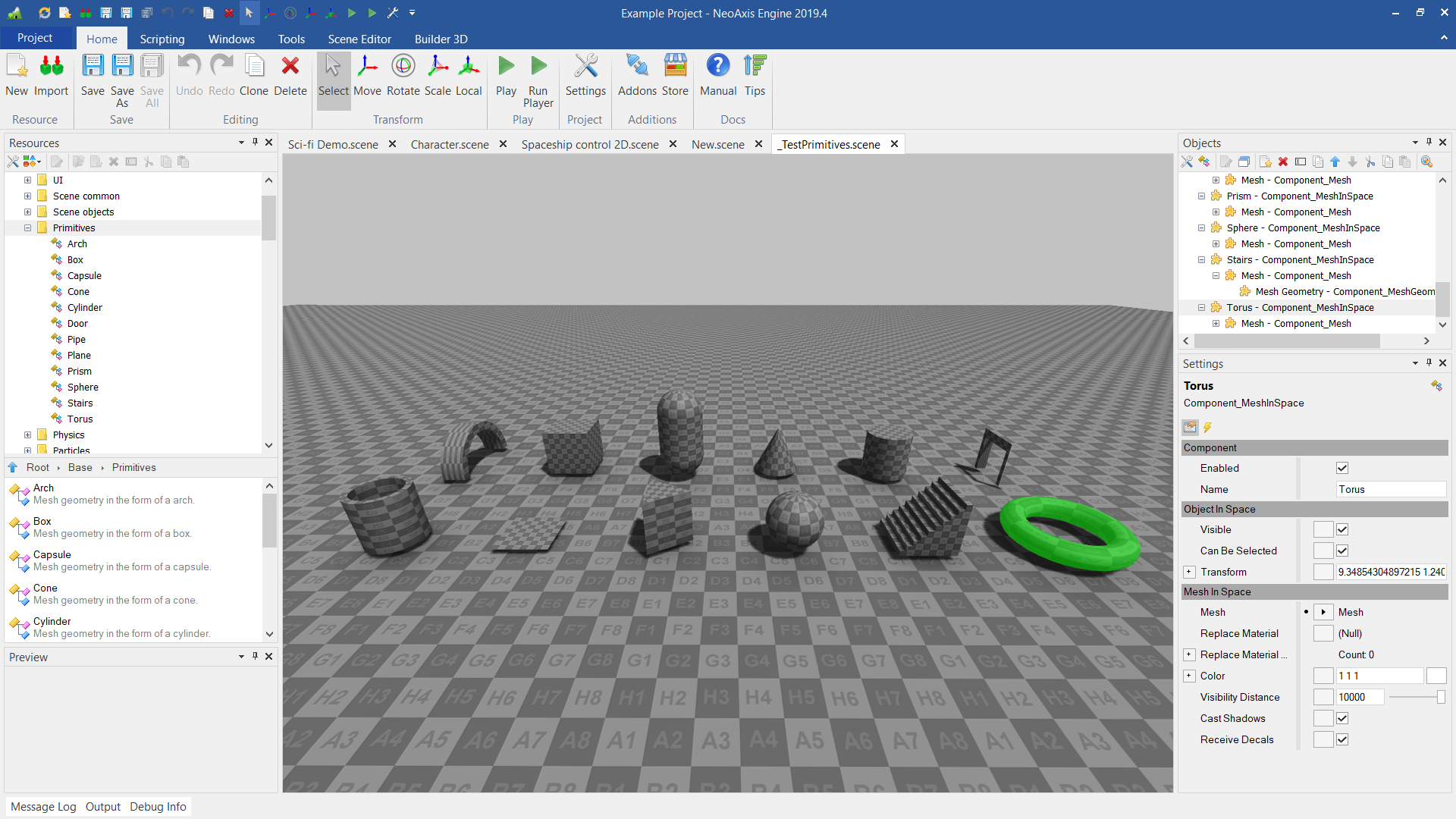Switch to the Scene Editor ribbon tab
This screenshot has height=819, width=1456.
(359, 39)
